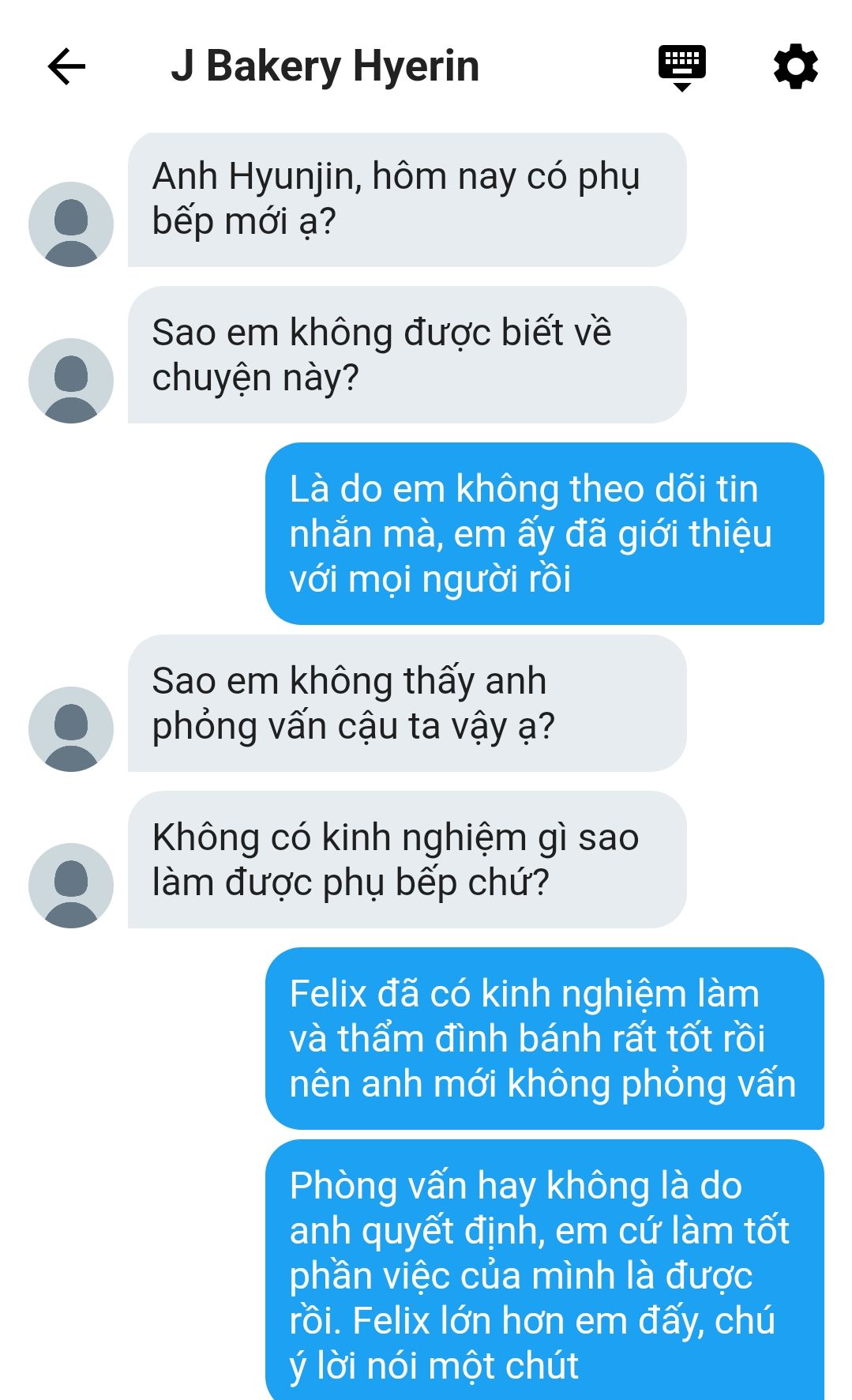This screenshot has width=852, height=1400.
Task: Tap avatar beside 'Sao em không được biết' message
Action: [71, 381]
